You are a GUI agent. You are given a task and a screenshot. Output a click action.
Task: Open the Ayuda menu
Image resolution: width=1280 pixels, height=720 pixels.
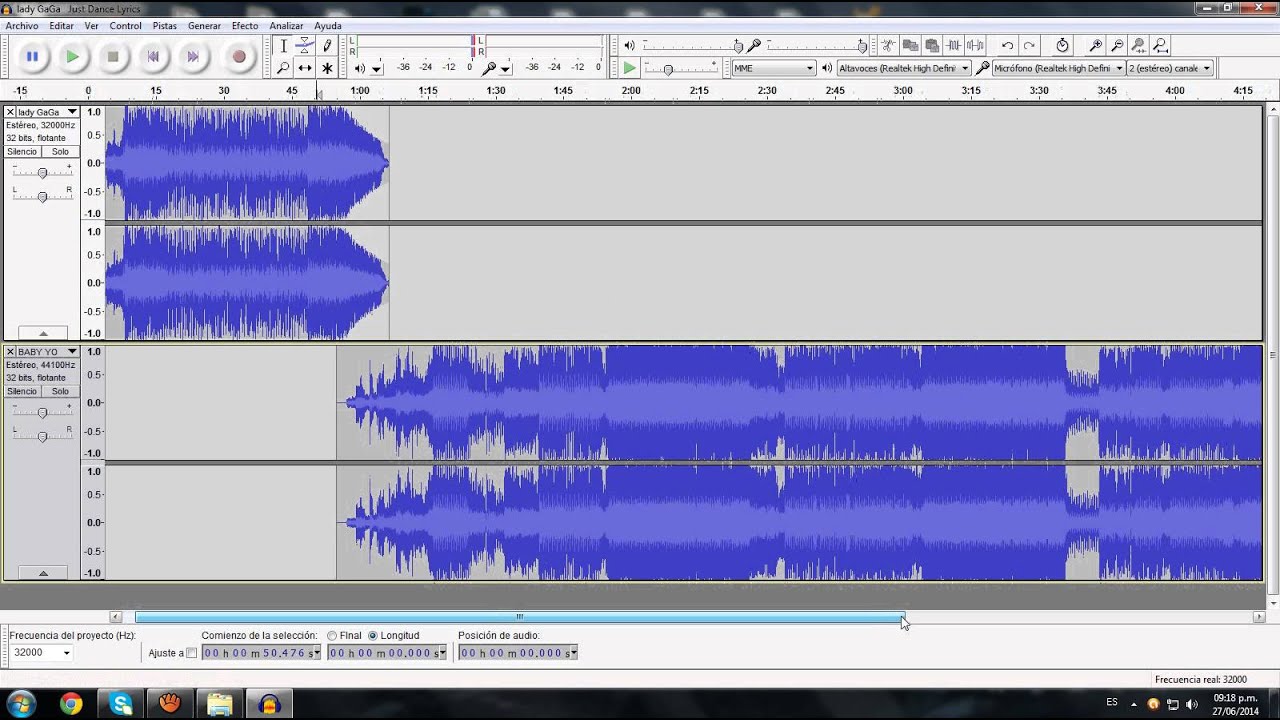pos(328,26)
